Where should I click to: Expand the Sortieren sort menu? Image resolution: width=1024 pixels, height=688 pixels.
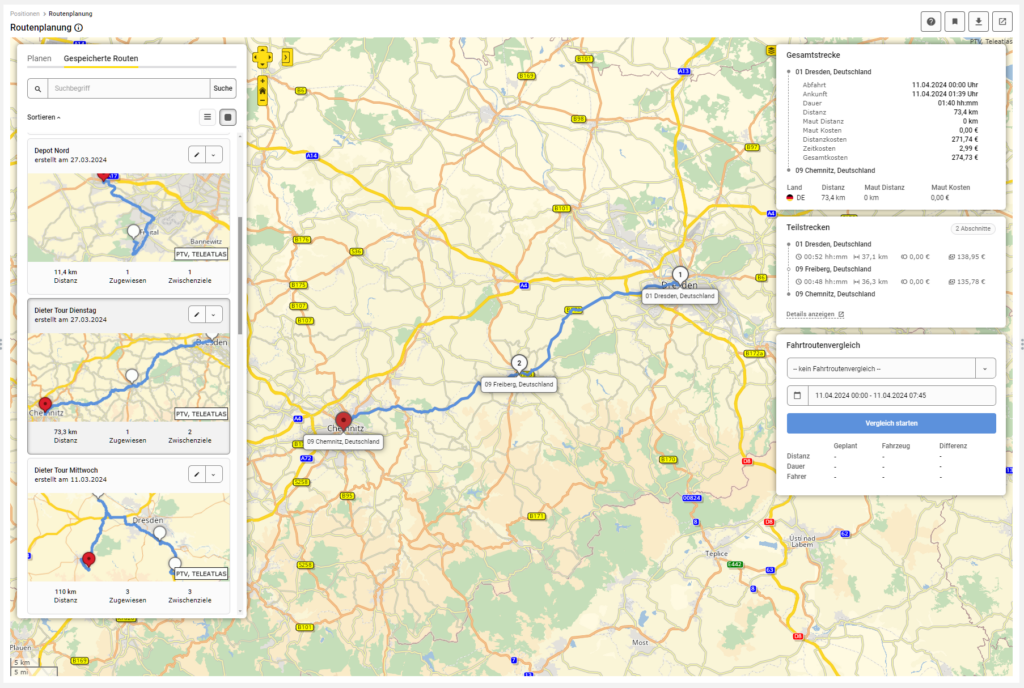click(44, 117)
